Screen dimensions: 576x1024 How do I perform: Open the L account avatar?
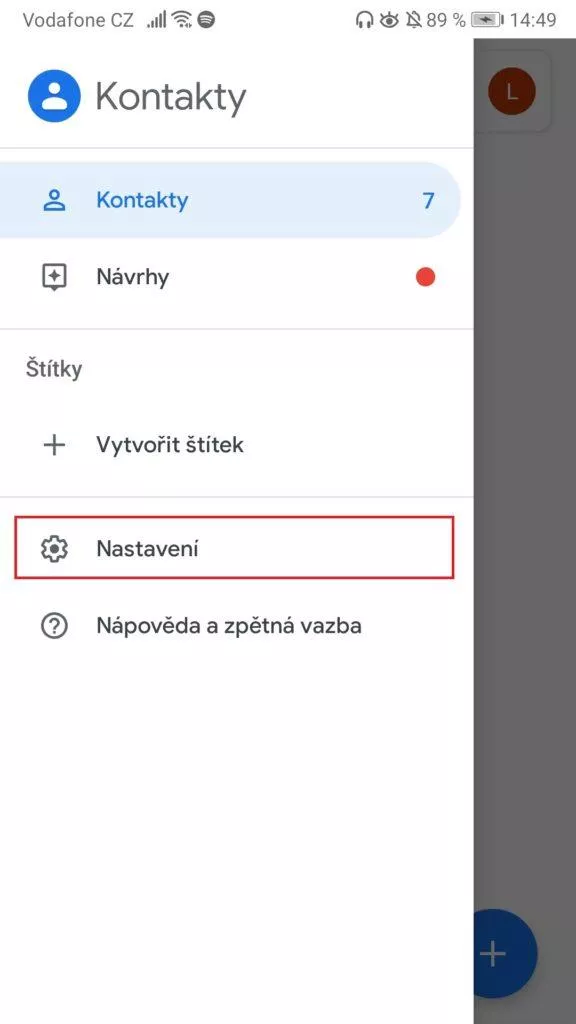[x=512, y=91]
